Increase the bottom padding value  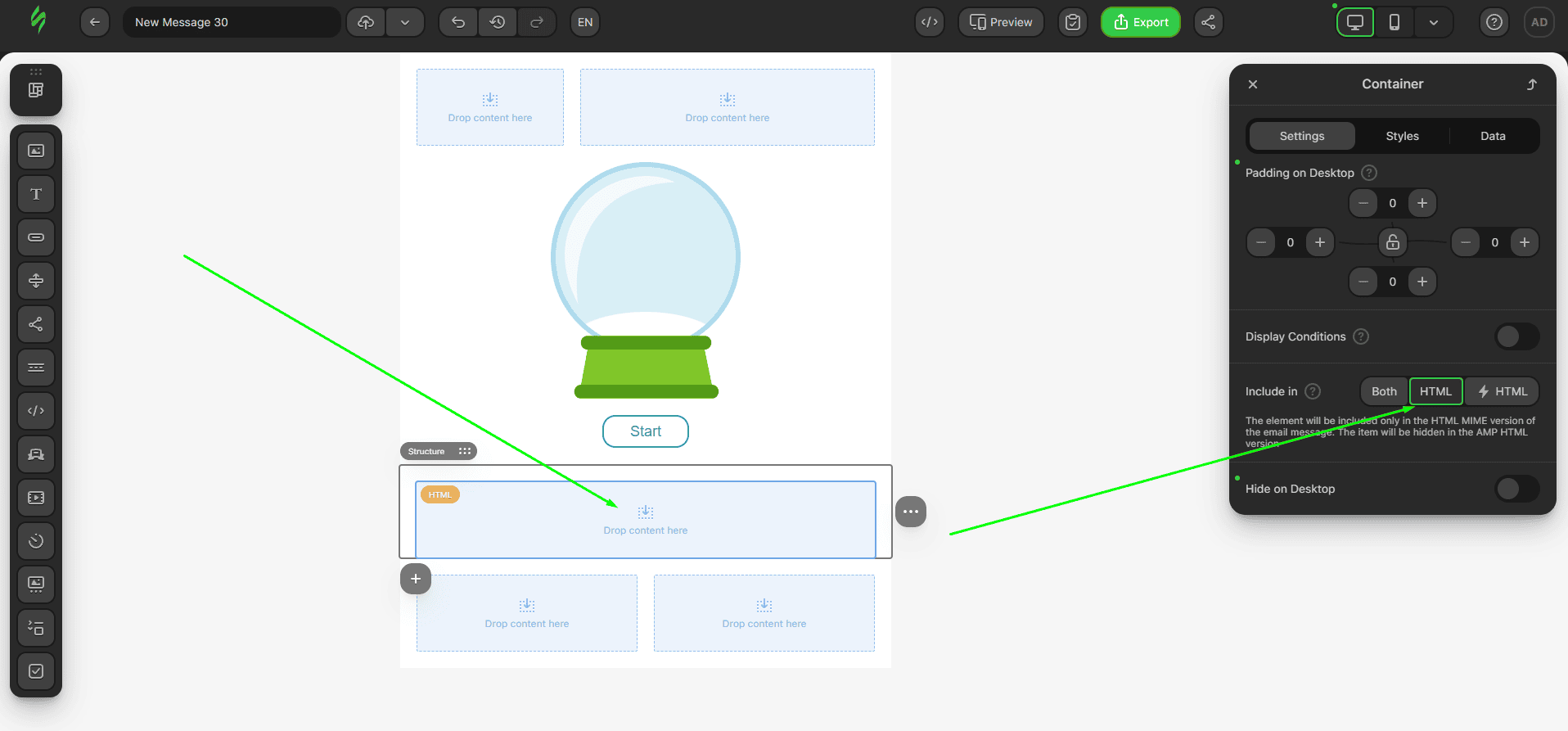point(1422,282)
